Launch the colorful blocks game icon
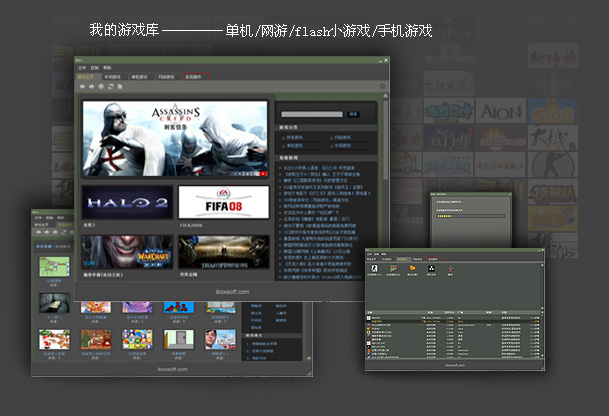The width and height of the screenshot is (609, 416). coord(393,268)
